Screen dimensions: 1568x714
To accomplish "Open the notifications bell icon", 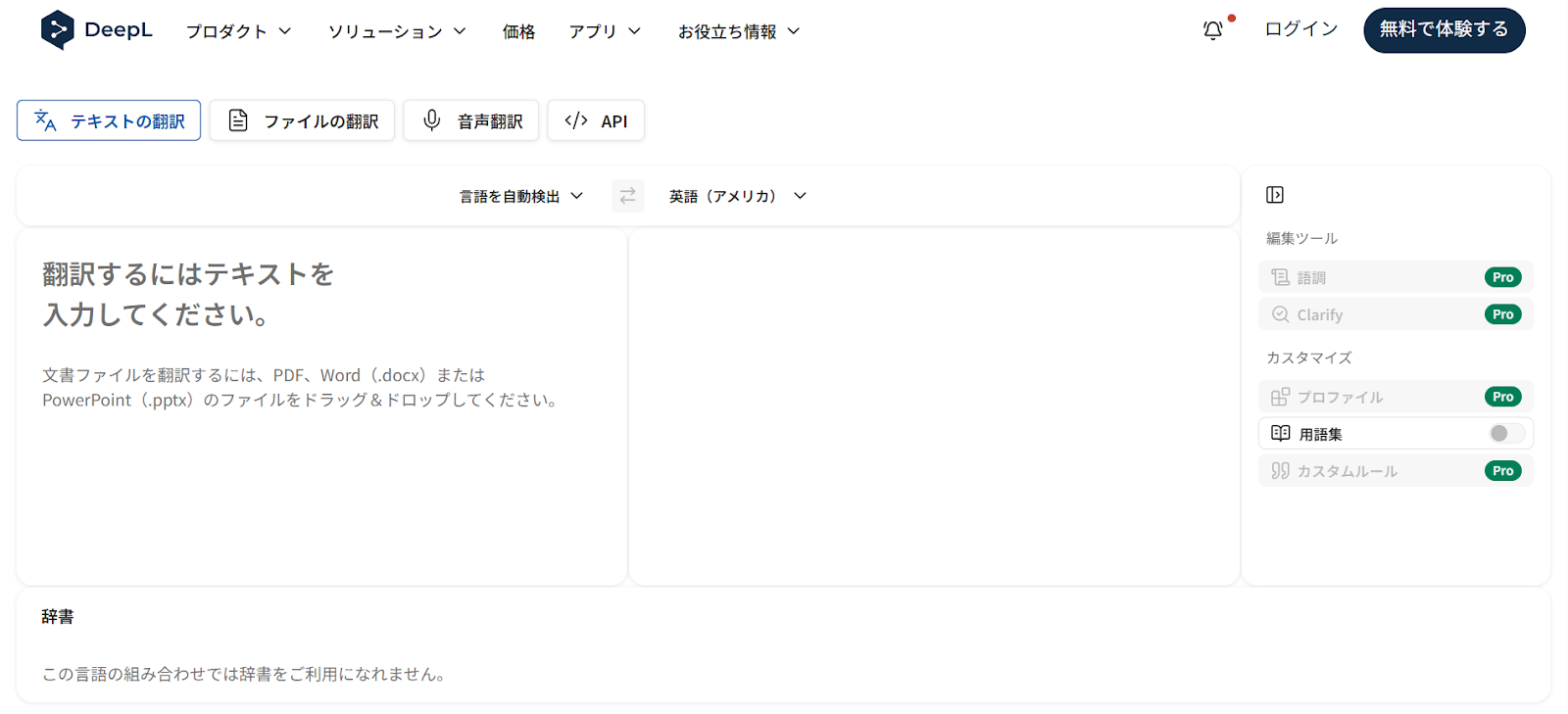I will (1212, 30).
